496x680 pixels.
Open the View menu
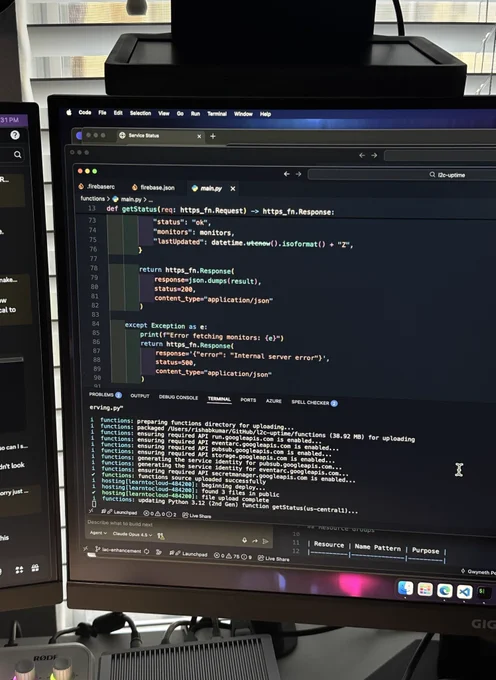tap(163, 114)
